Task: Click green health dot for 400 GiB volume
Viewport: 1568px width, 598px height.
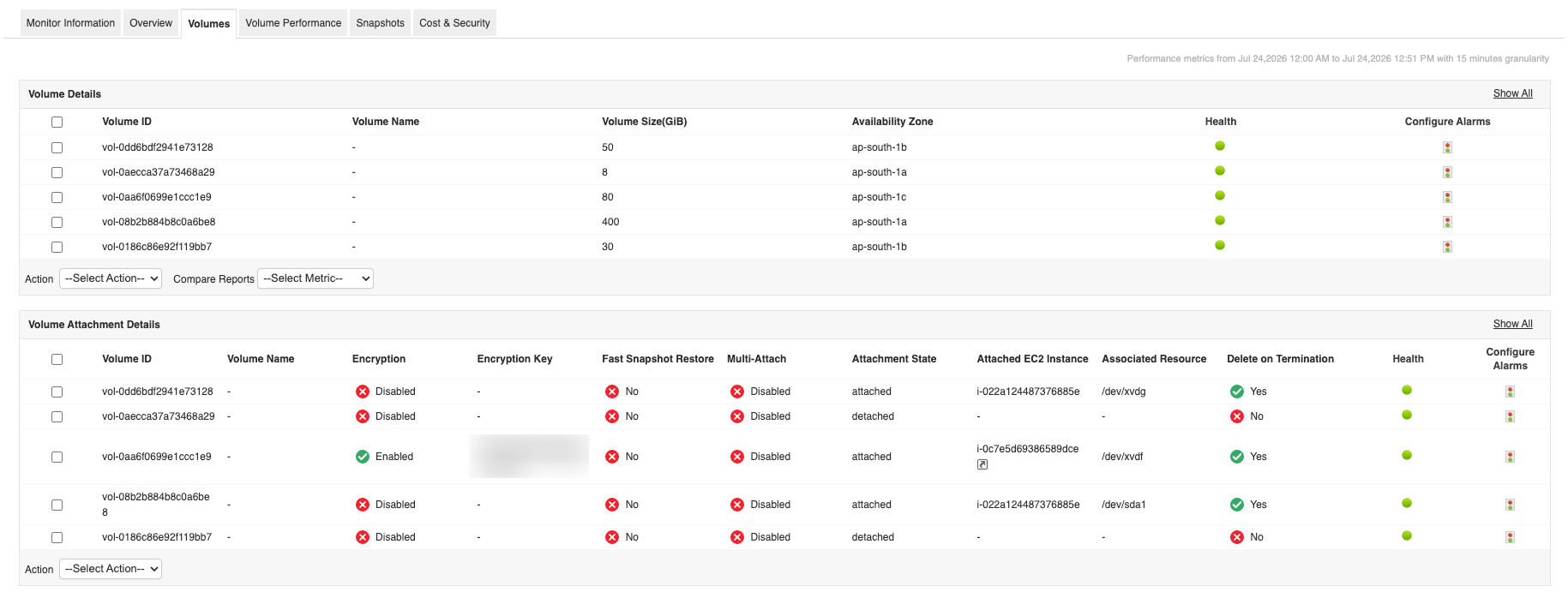Action: coord(1220,220)
